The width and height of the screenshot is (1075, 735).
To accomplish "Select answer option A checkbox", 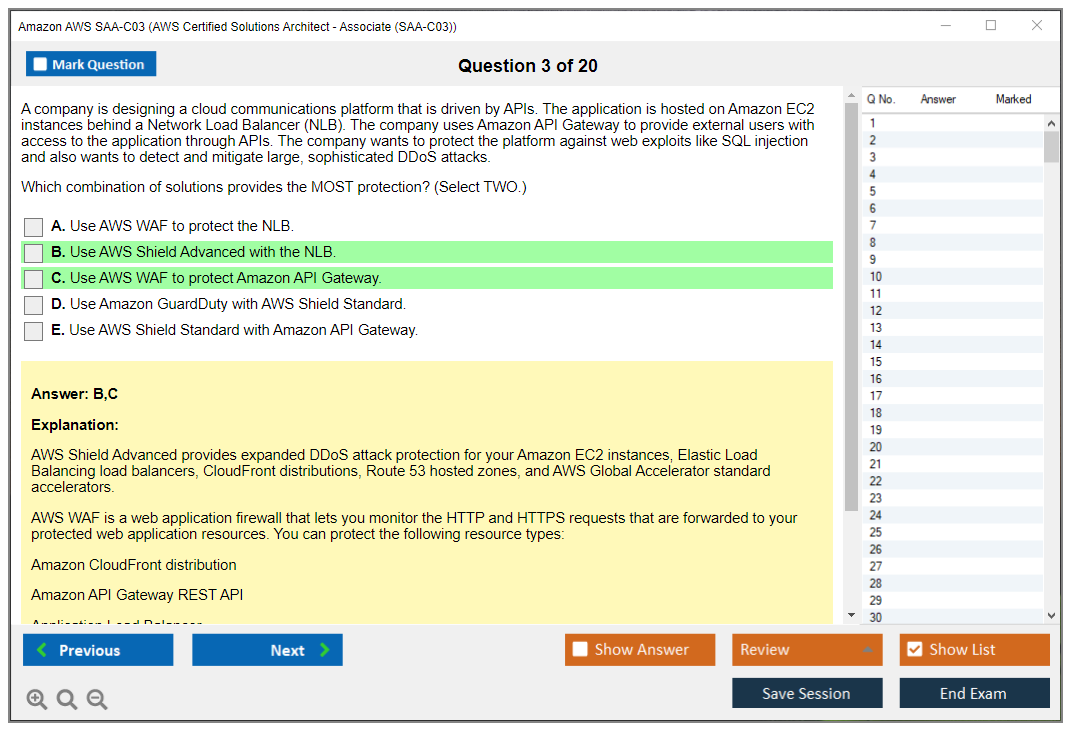I will click(34, 227).
